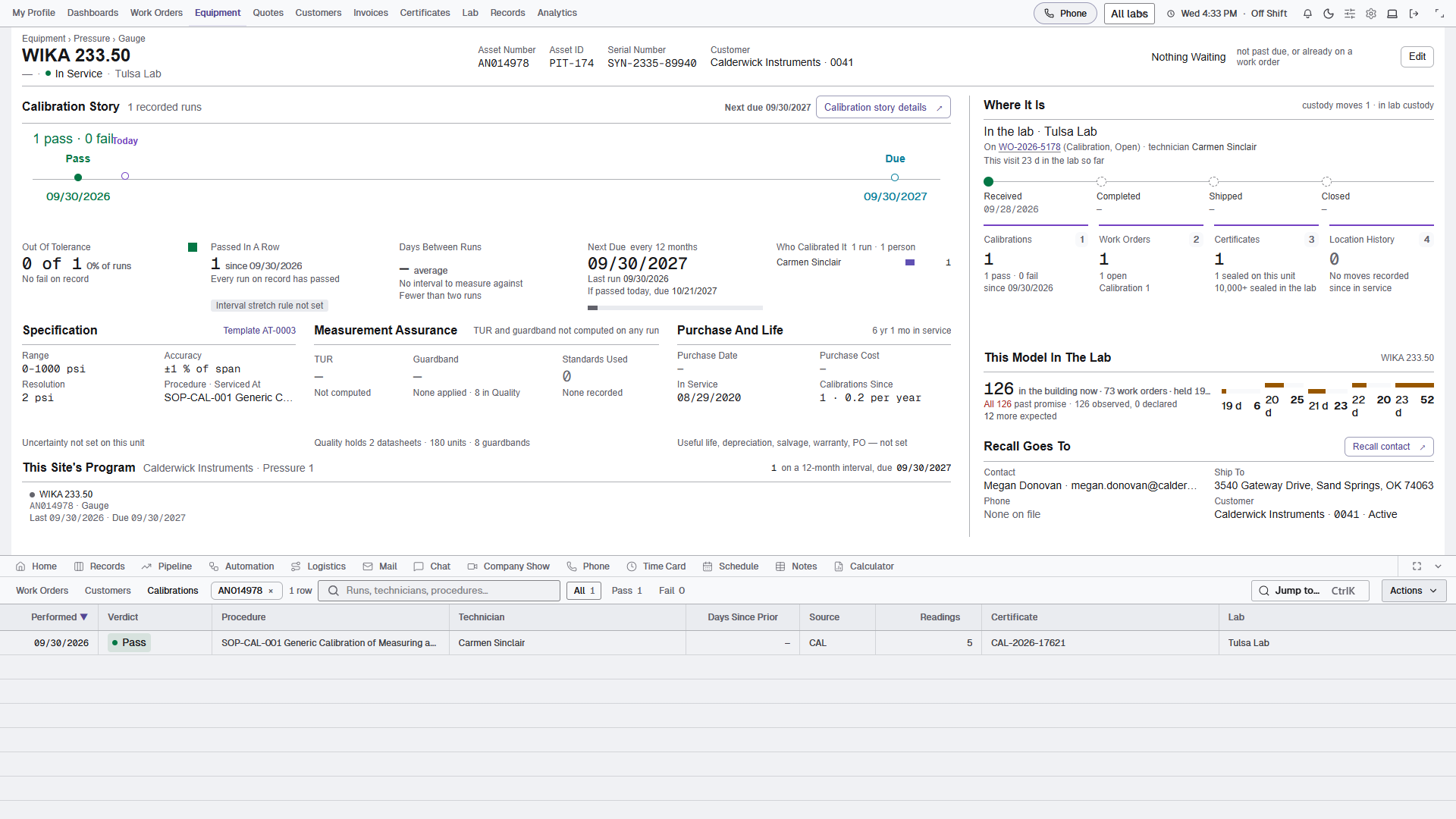Open Template AT-0003 link
Image resolution: width=1456 pixels, height=819 pixels.
(x=259, y=331)
